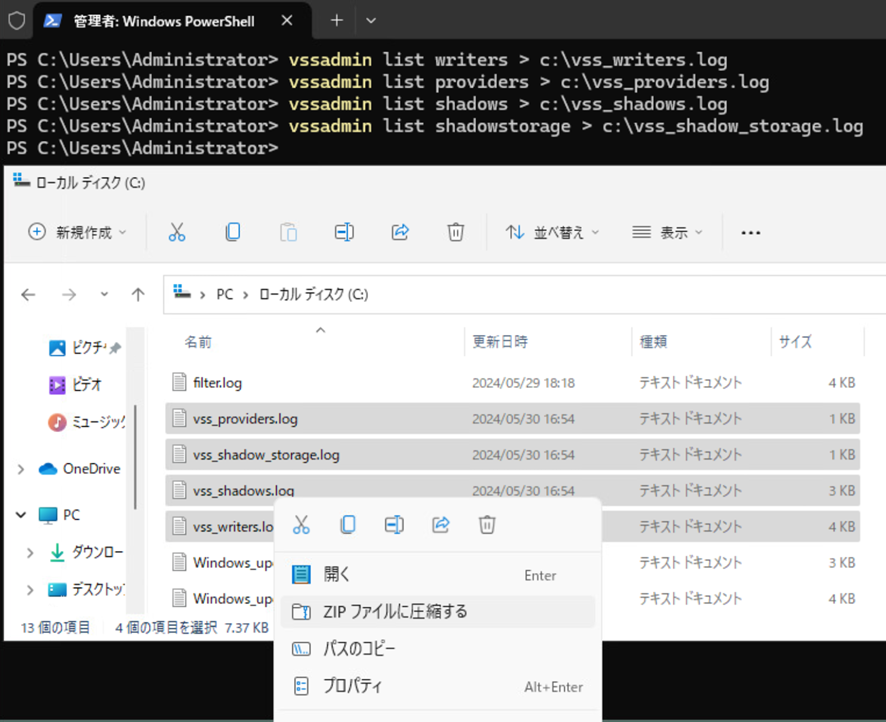This screenshot has width=886, height=722.
Task: Go up one folder level arrow
Action: [x=138, y=294]
